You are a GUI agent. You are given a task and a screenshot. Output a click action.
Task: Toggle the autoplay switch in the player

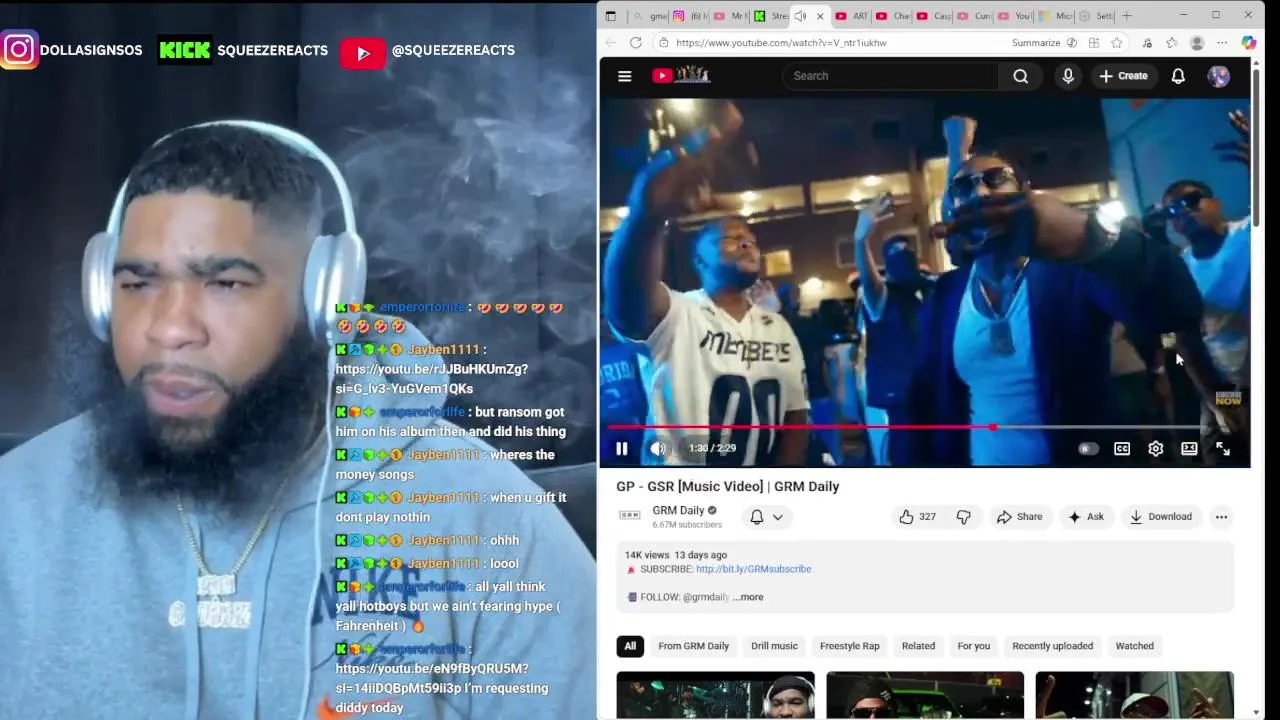coord(1088,449)
